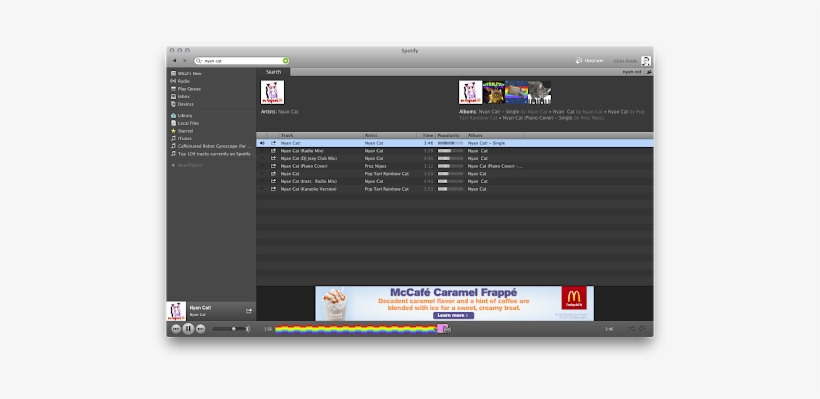
Task: Select Nyan Cat (Karaoke Version) track title
Action: (x=309, y=189)
